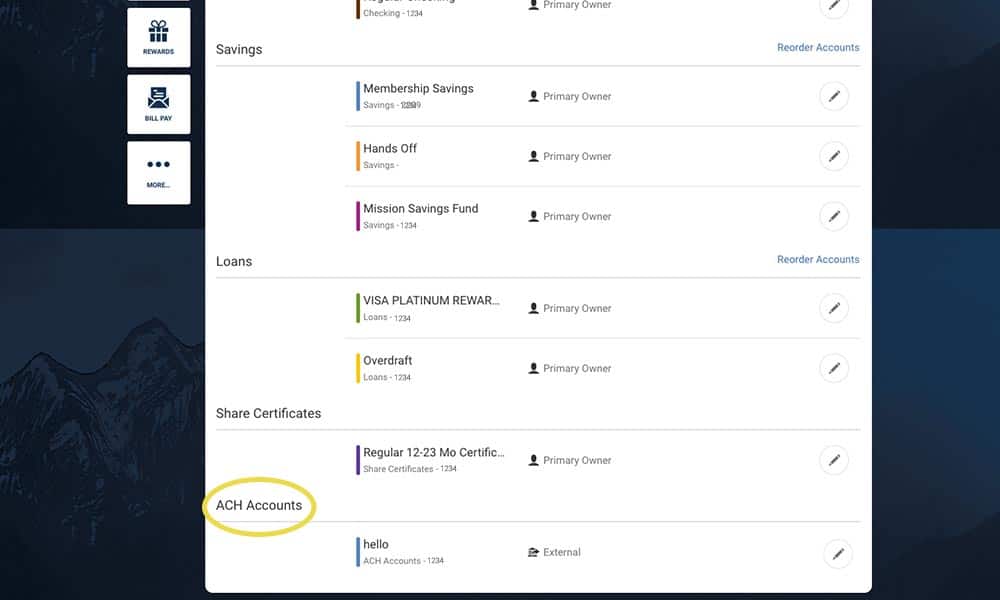This screenshot has width=1000, height=600.
Task: Click the Share Certificates section heading
Action: [x=268, y=413]
